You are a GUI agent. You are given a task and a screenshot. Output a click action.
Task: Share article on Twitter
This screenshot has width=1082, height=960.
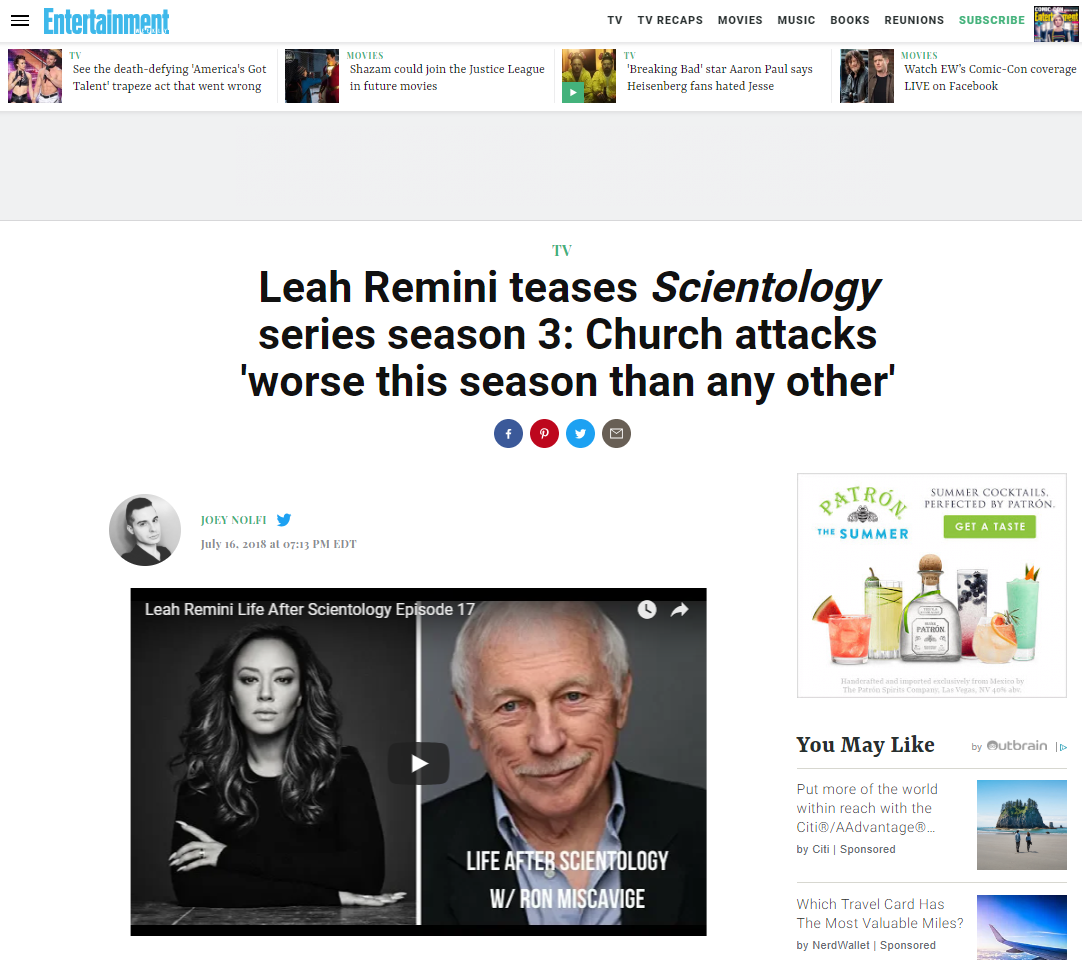[x=580, y=433]
